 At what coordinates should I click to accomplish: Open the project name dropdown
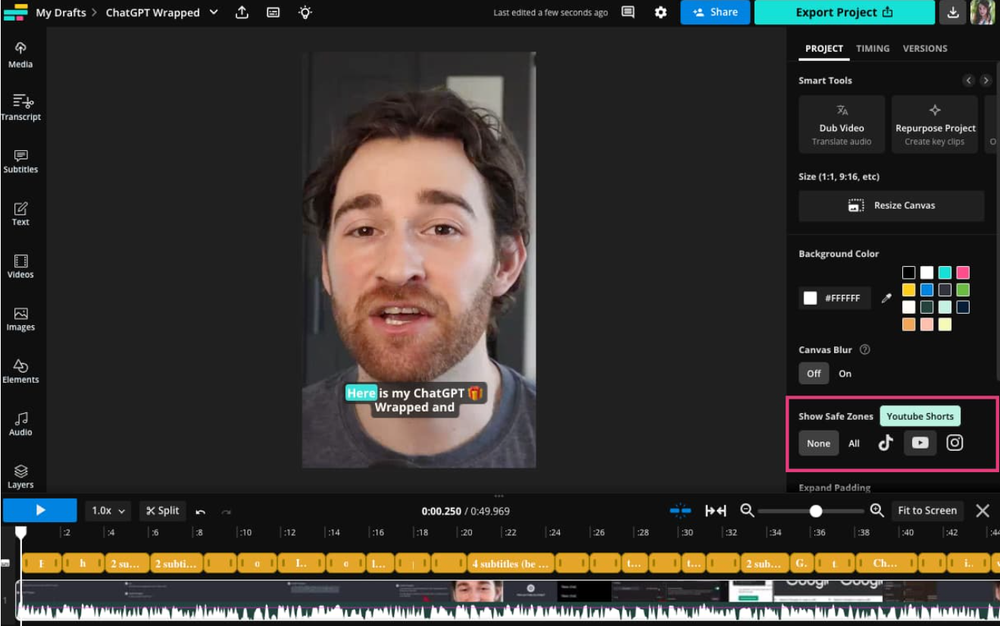[x=214, y=13]
